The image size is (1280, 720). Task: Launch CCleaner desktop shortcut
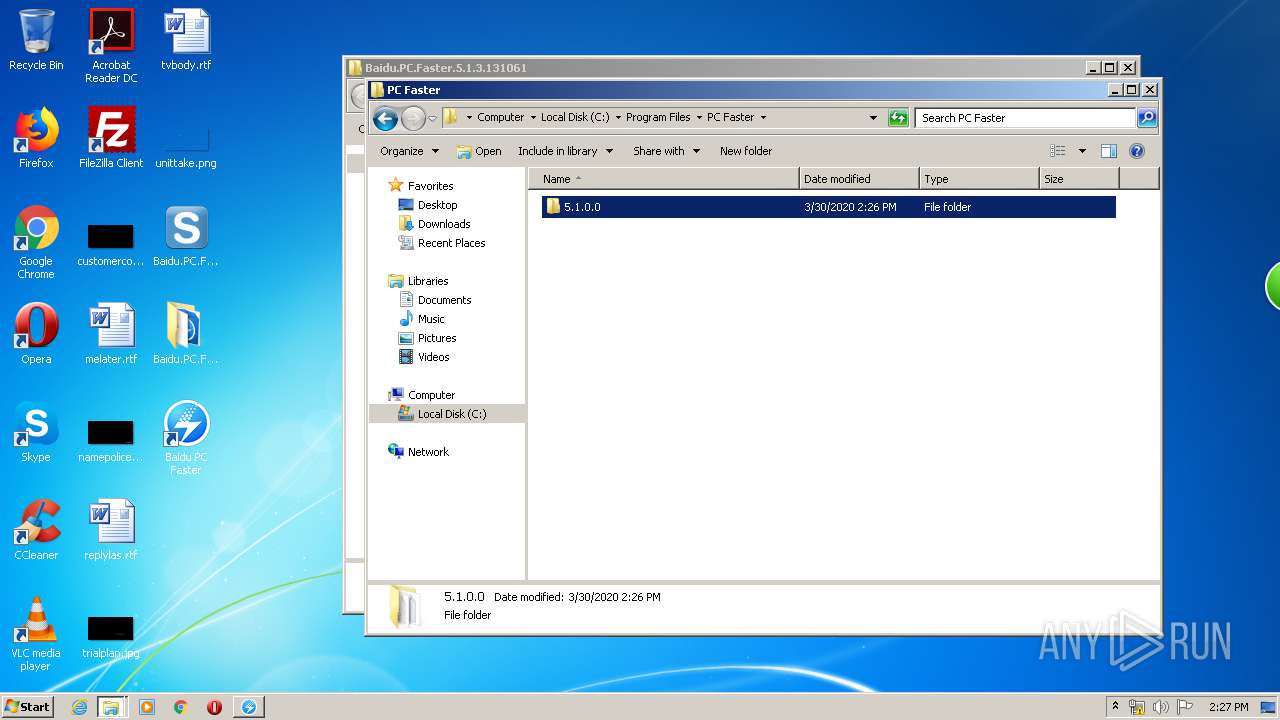[36, 530]
